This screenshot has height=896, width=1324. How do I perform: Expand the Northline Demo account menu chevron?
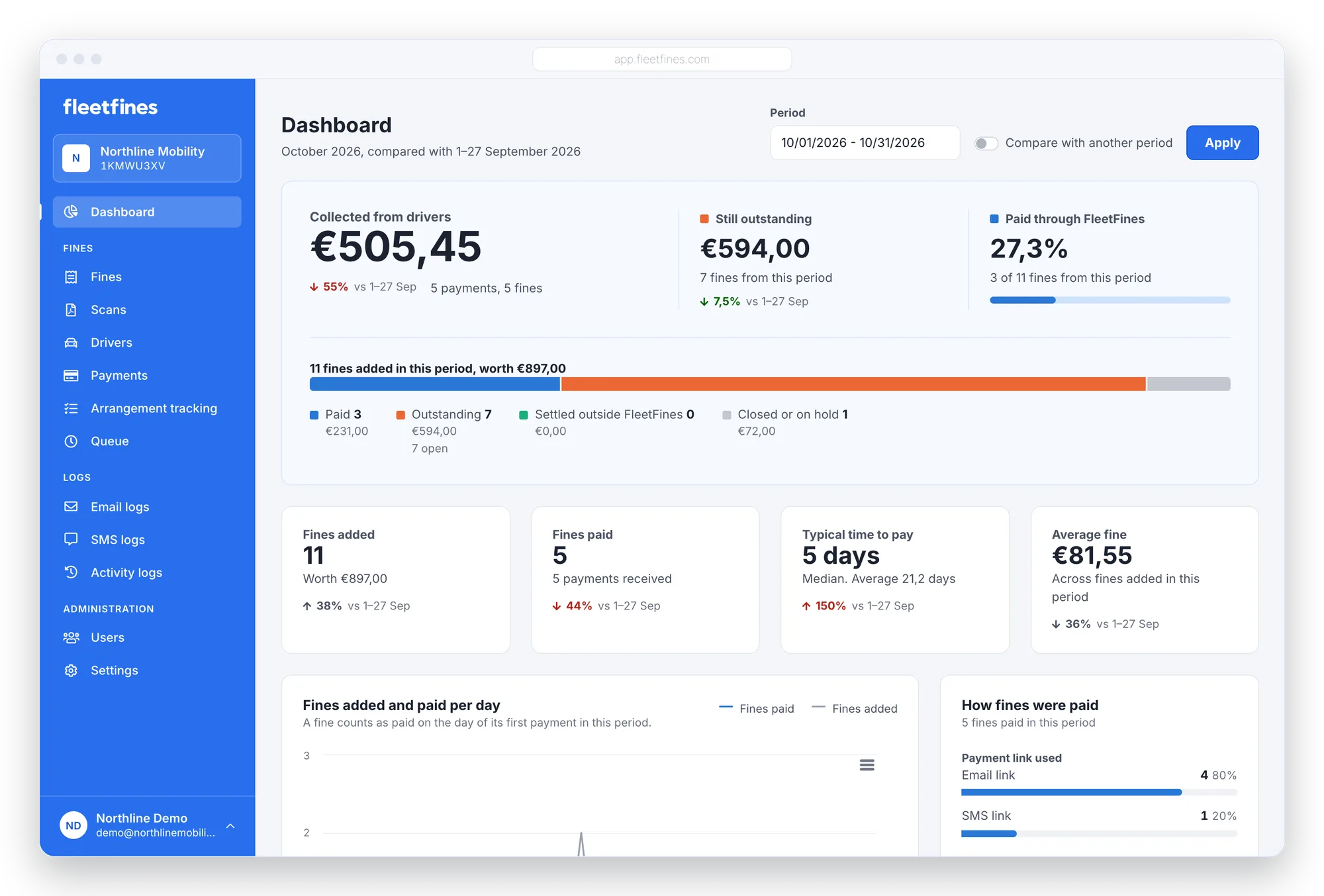230,826
